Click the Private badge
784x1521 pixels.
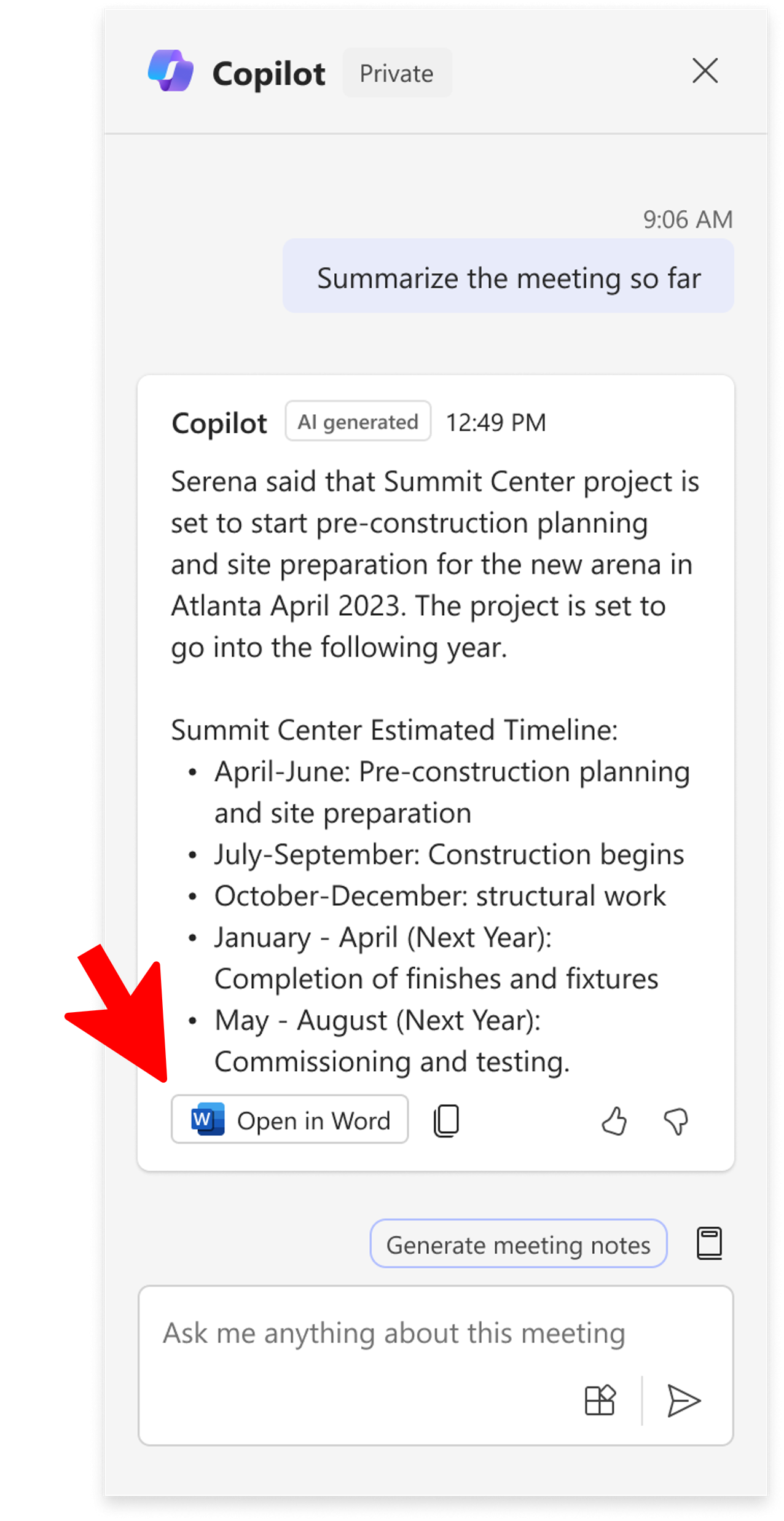point(397,73)
